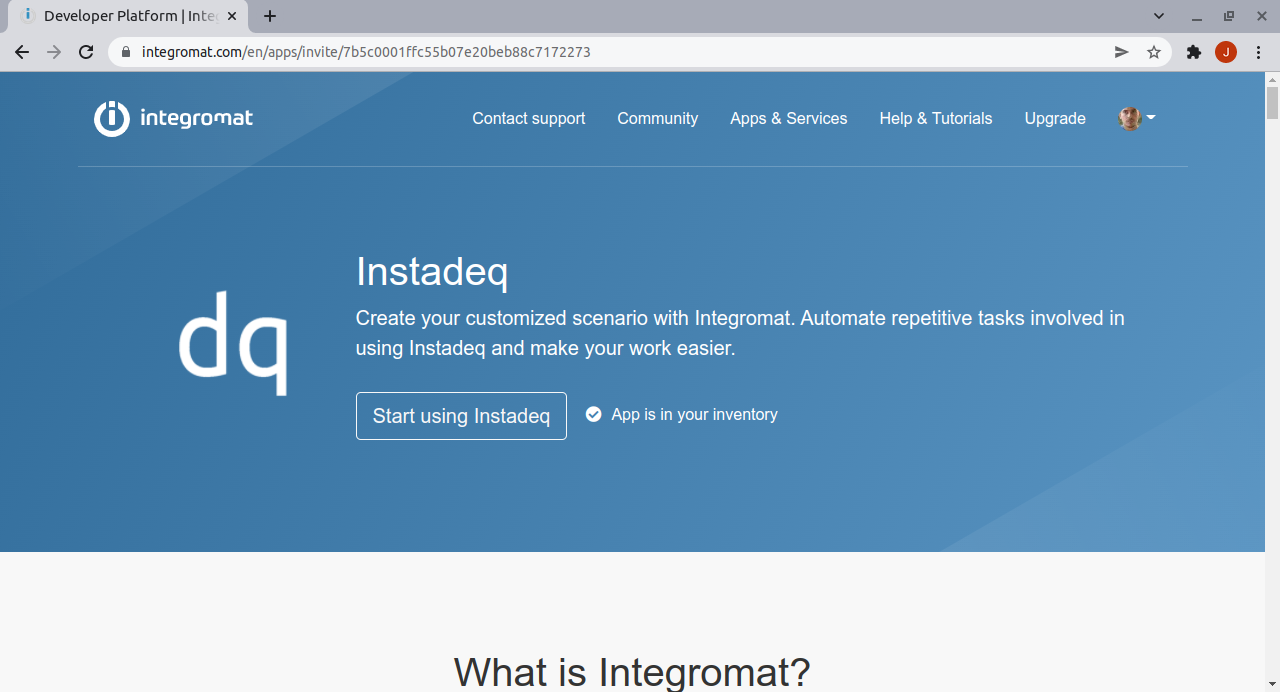Screen dimensions: 1280x692
Task: Open Apps & Services in the nav
Action: tap(789, 118)
